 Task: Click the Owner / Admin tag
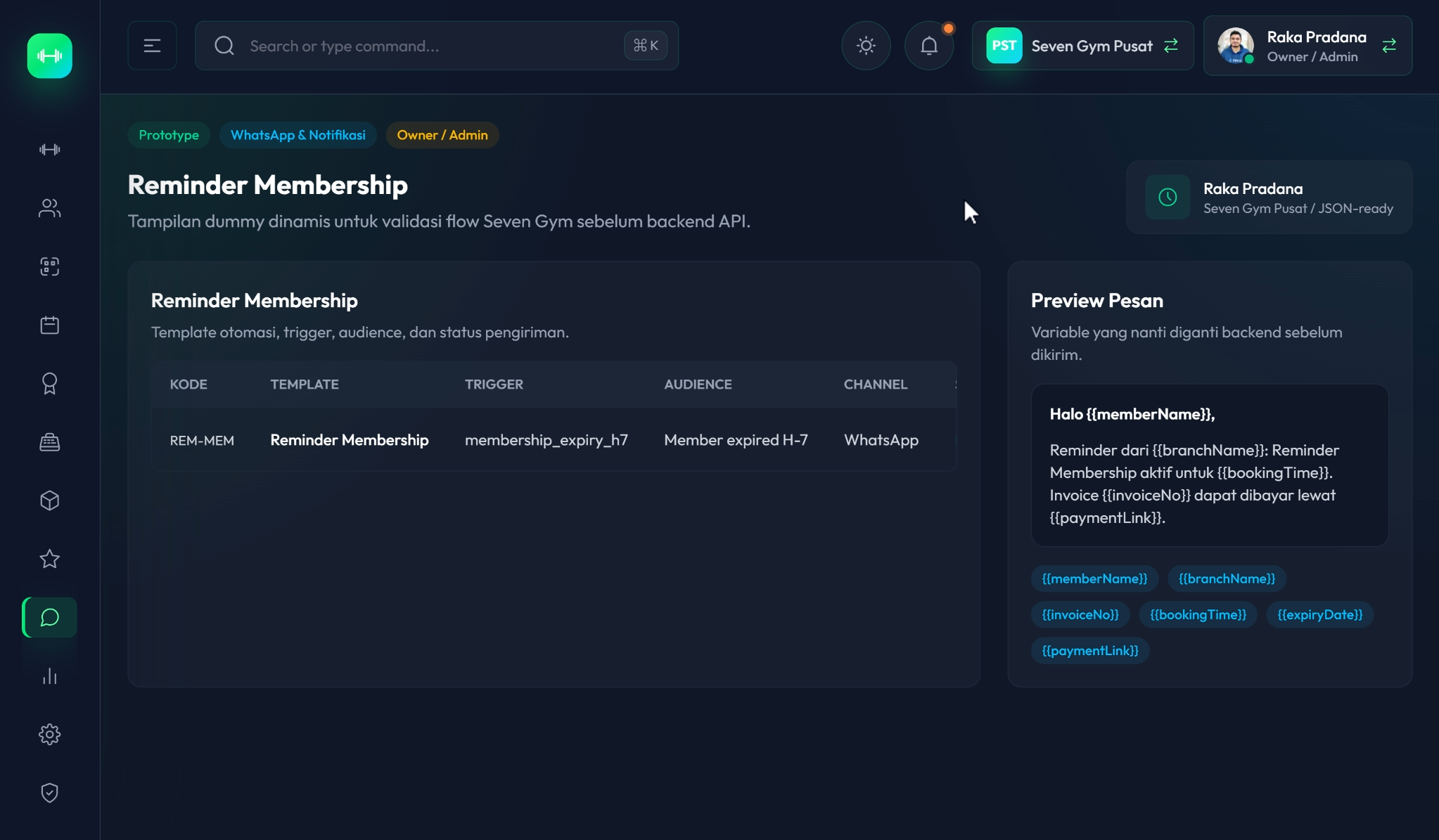442,135
